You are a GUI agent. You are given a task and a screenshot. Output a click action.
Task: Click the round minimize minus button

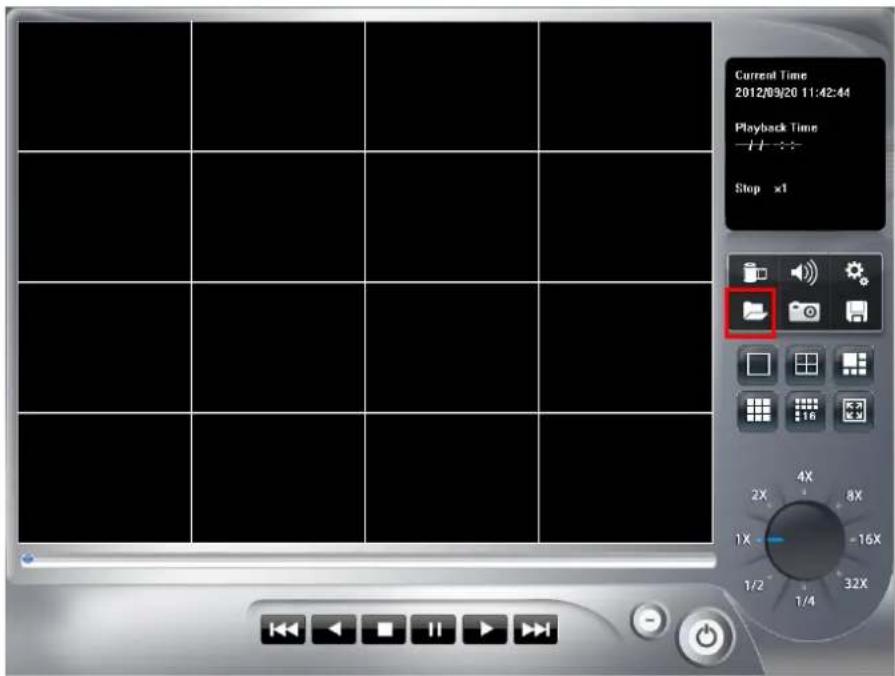649,619
